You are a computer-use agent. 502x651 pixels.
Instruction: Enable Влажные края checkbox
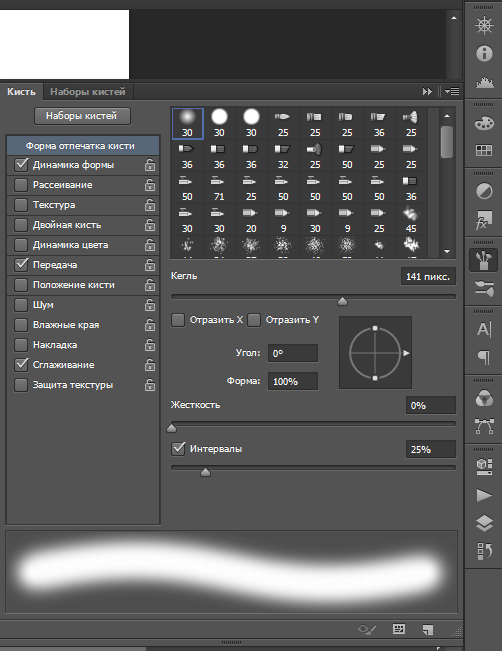21,325
